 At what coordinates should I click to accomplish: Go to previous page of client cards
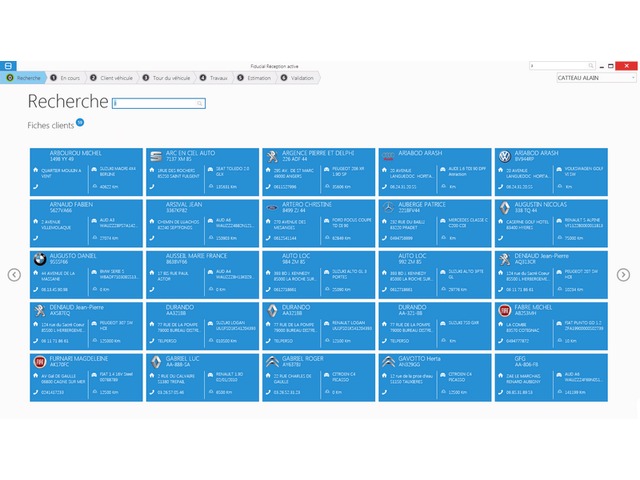14,275
